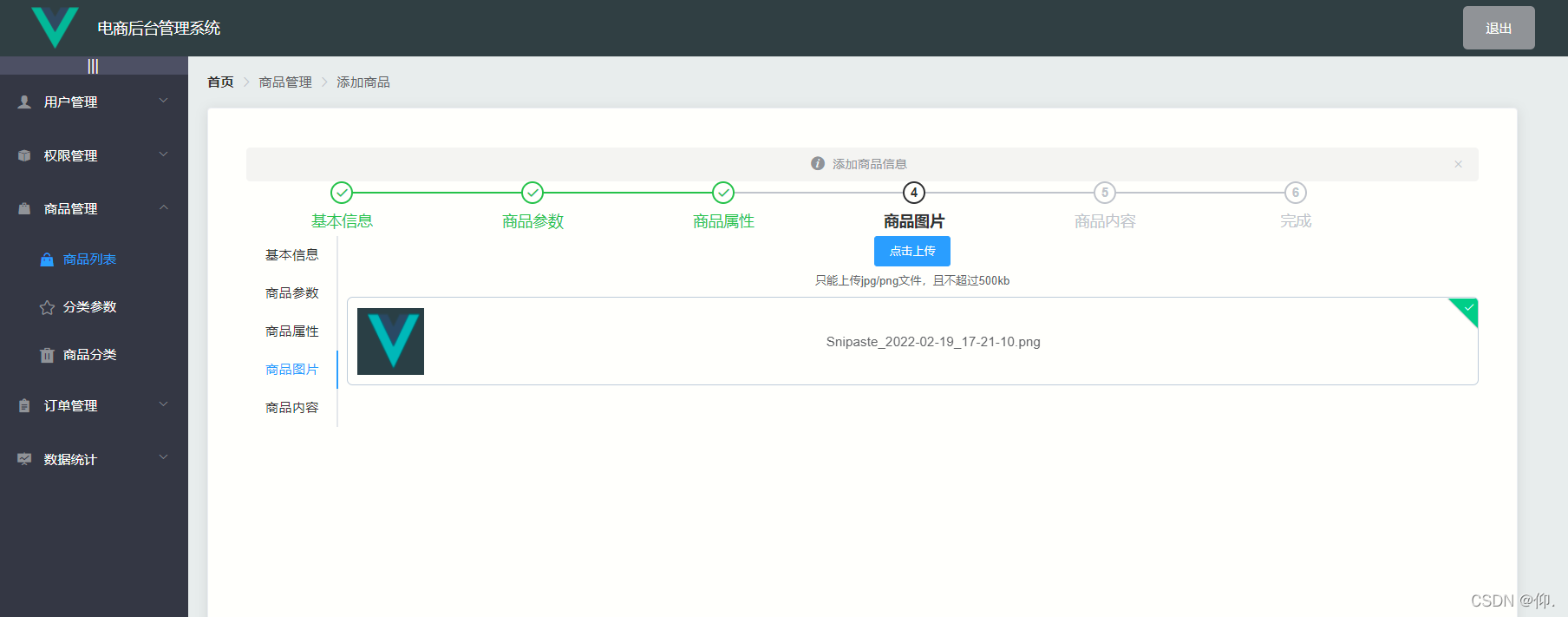This screenshot has width=1568, height=617.
Task: Open 权限管理 sidebar menu
Action: (x=94, y=155)
